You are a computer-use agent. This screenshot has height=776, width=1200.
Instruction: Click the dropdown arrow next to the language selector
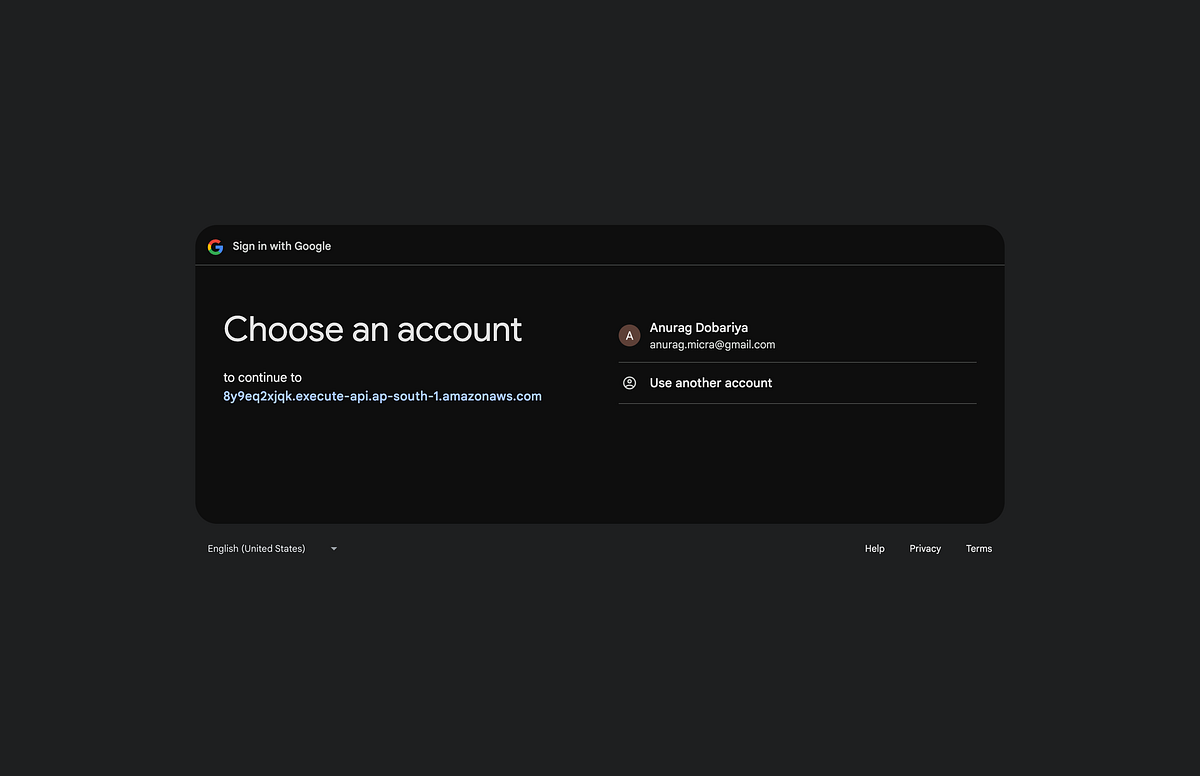click(333, 548)
